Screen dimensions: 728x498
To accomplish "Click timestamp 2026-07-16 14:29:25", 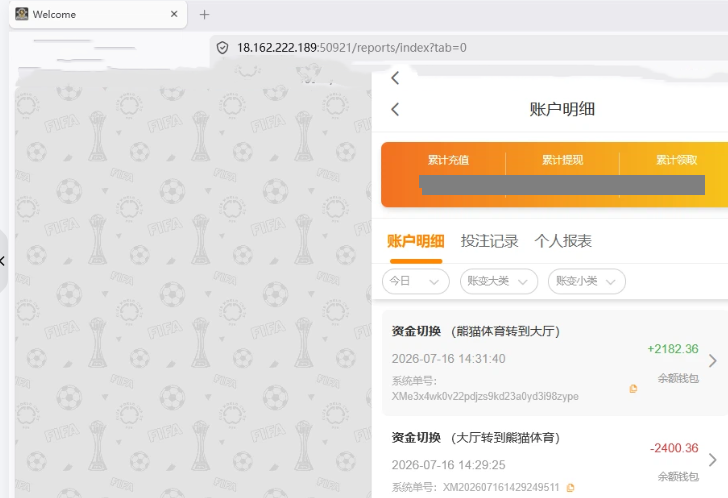I will pos(448,465).
